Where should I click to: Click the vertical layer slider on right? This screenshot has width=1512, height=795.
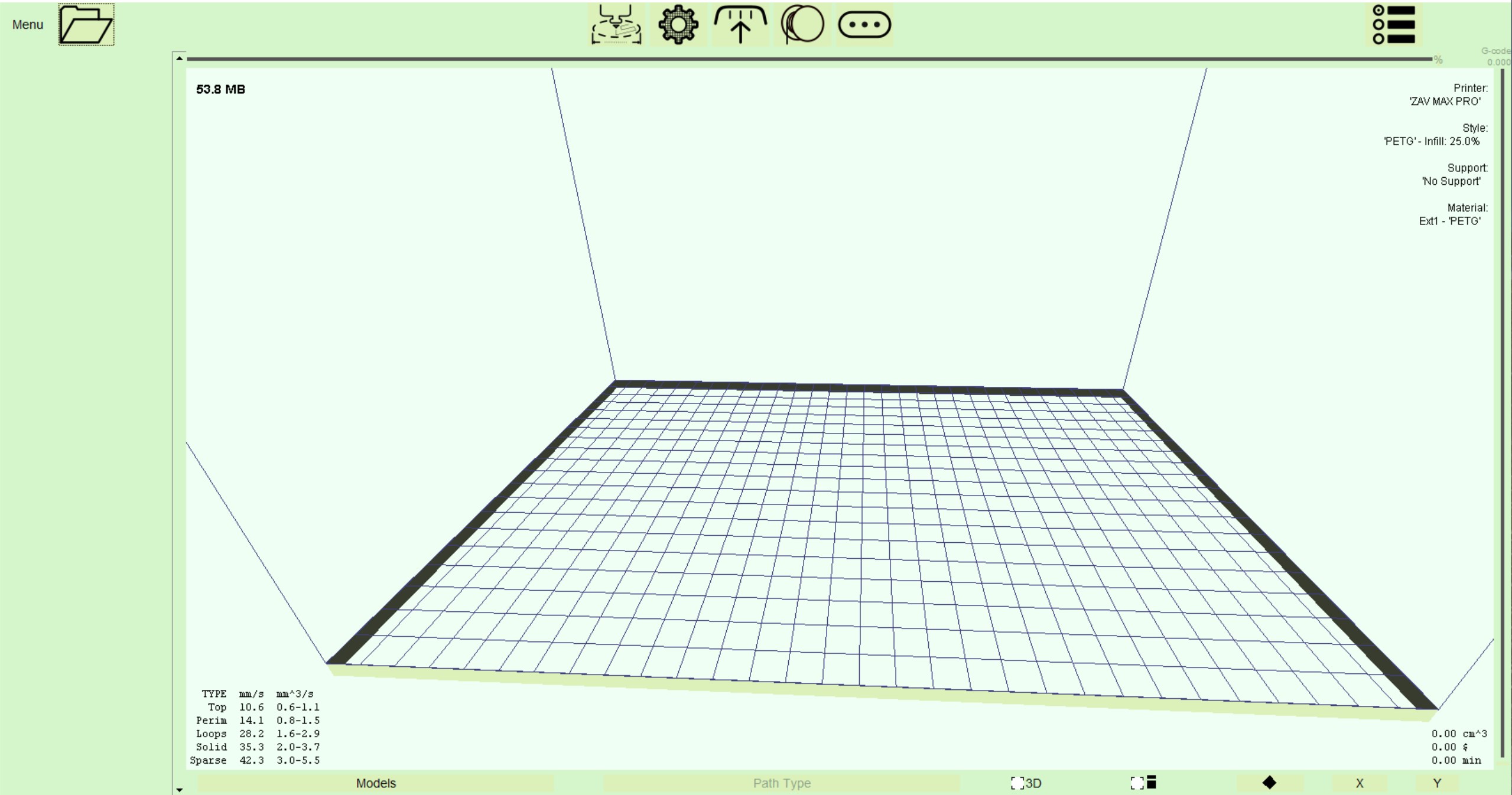[1502, 413]
